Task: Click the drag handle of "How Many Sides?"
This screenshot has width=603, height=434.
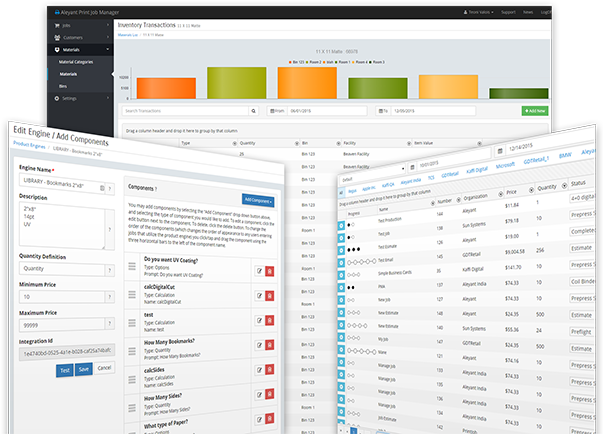Action: coord(132,407)
